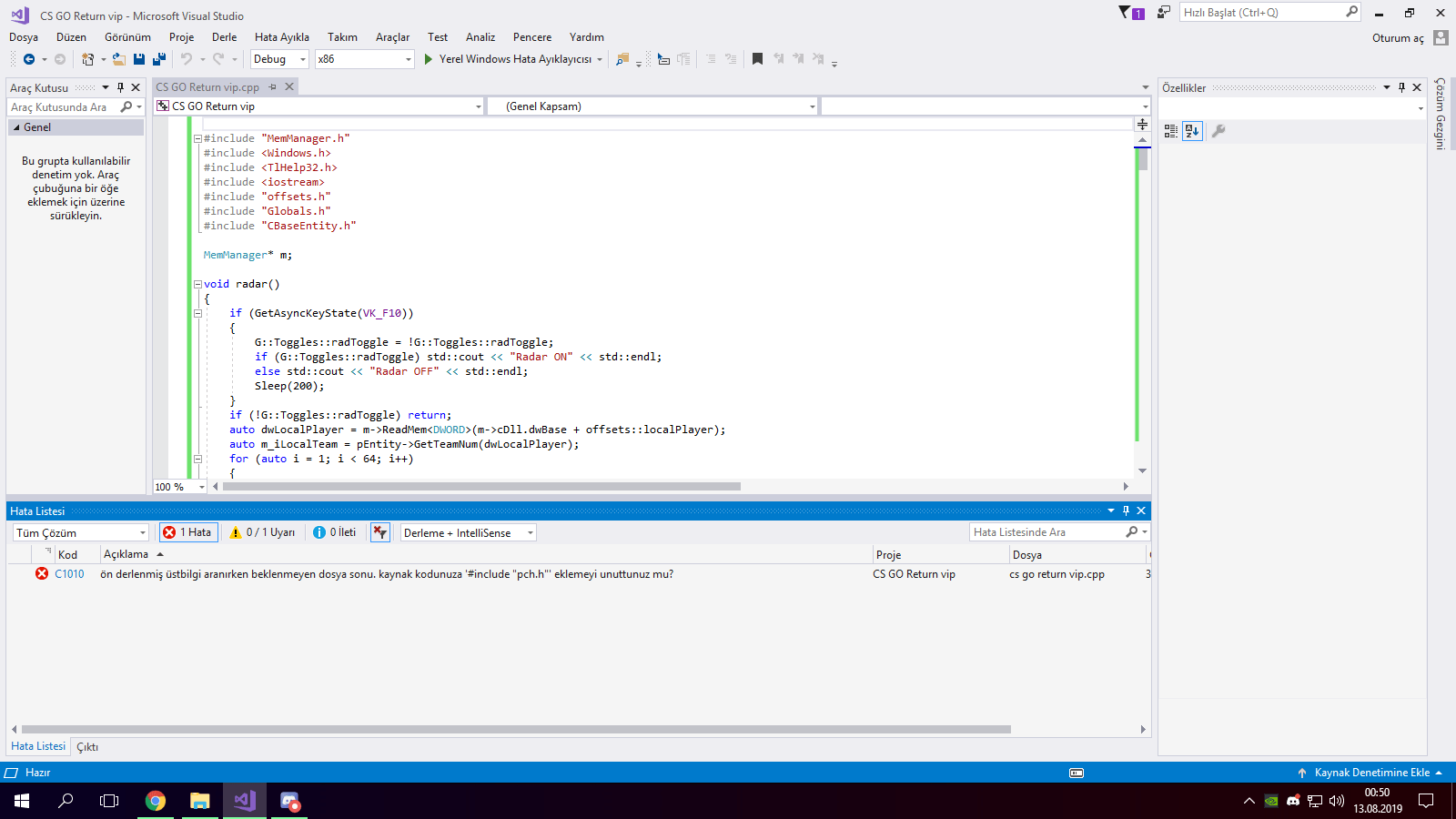Click the Navigate Backward arrow icon
This screenshot has height=819, width=1456.
click(x=29, y=59)
